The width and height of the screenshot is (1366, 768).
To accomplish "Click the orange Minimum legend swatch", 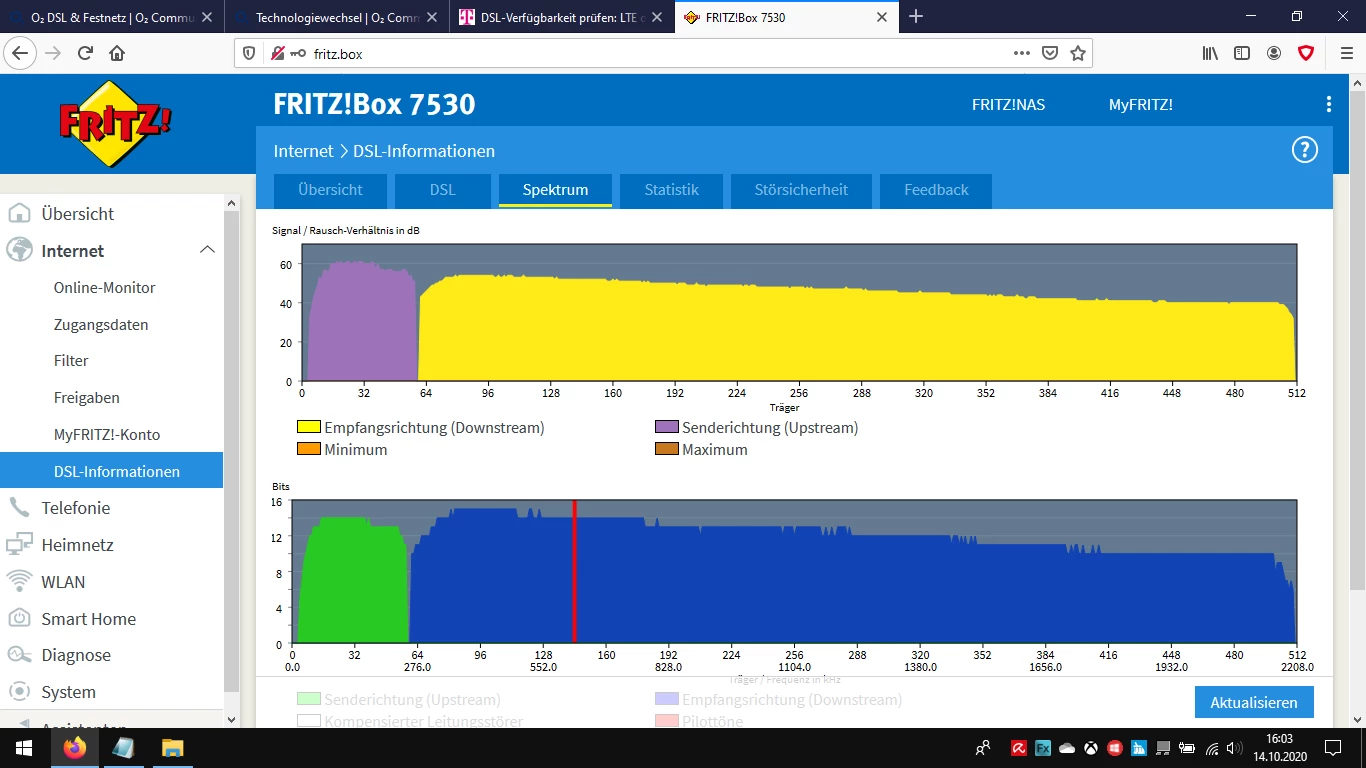I will (308, 450).
